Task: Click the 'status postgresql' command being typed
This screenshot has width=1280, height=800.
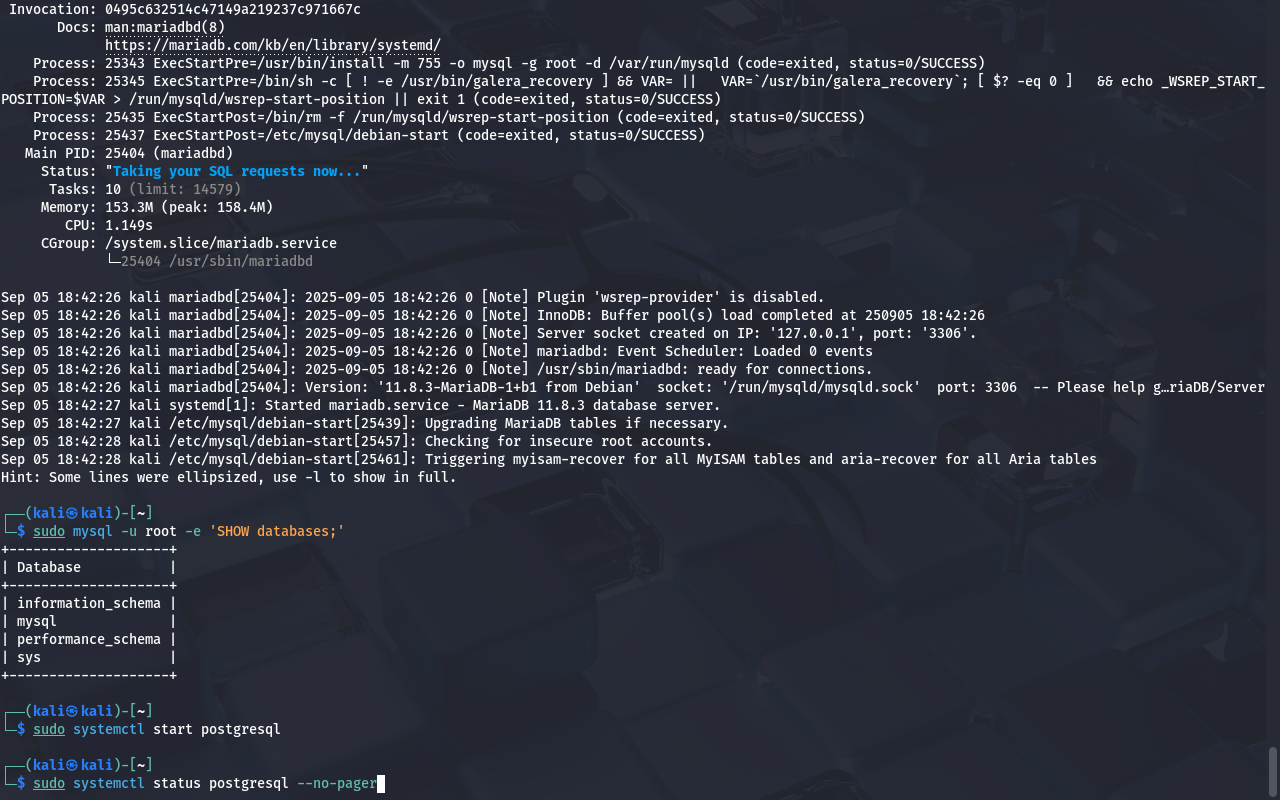Action: click(x=221, y=783)
